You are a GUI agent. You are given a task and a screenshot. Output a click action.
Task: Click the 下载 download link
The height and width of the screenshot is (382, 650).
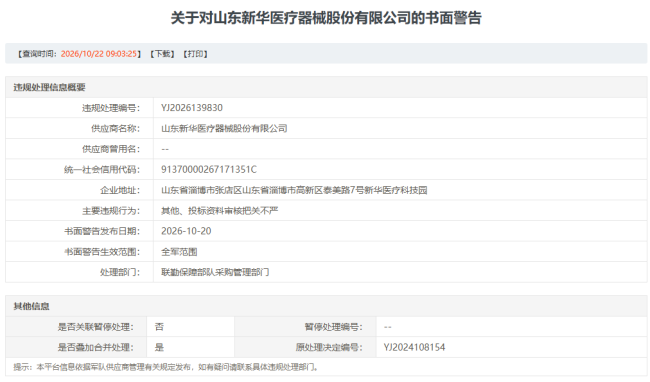point(162,54)
